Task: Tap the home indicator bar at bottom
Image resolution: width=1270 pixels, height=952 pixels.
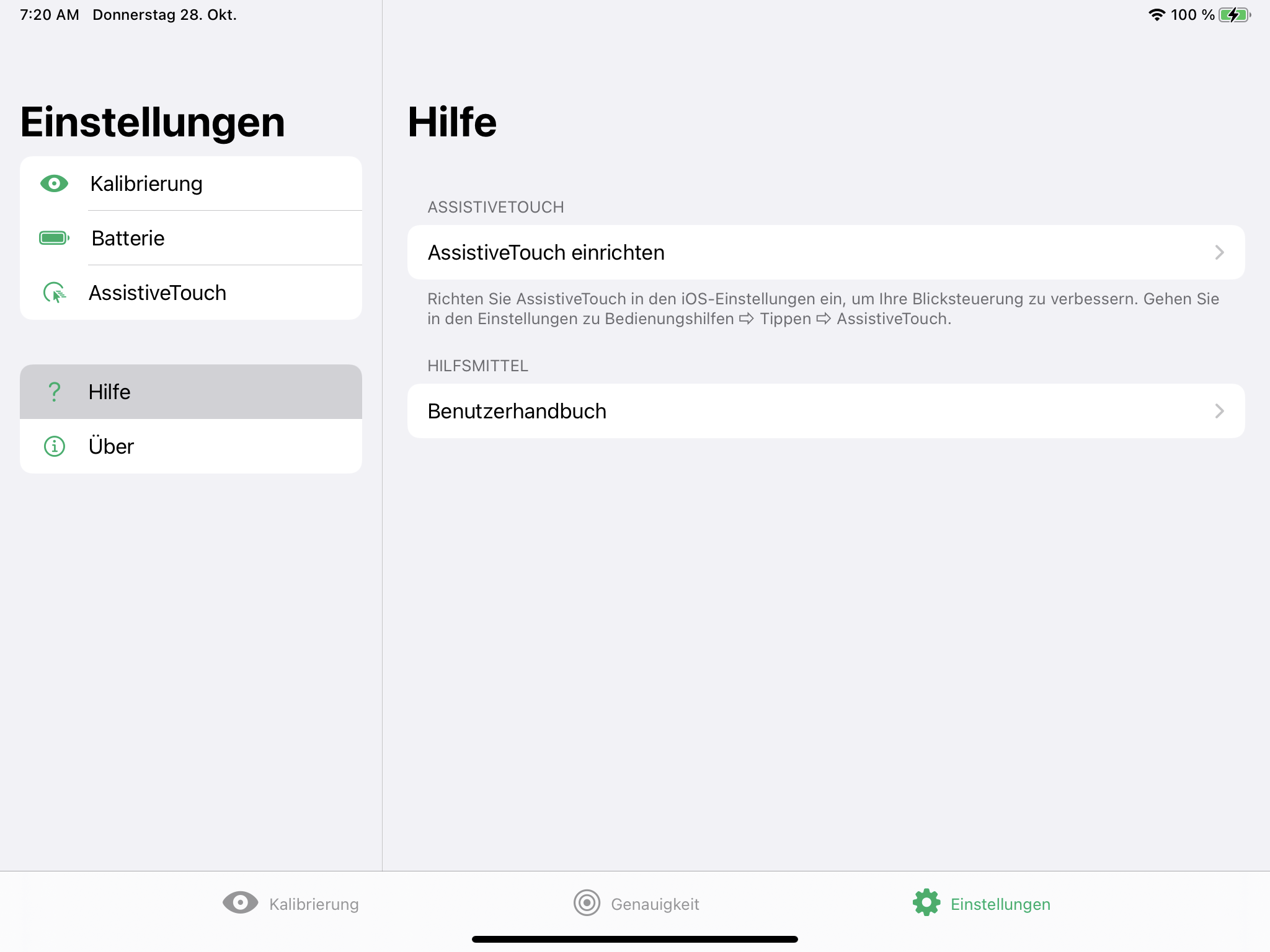Action: [635, 939]
